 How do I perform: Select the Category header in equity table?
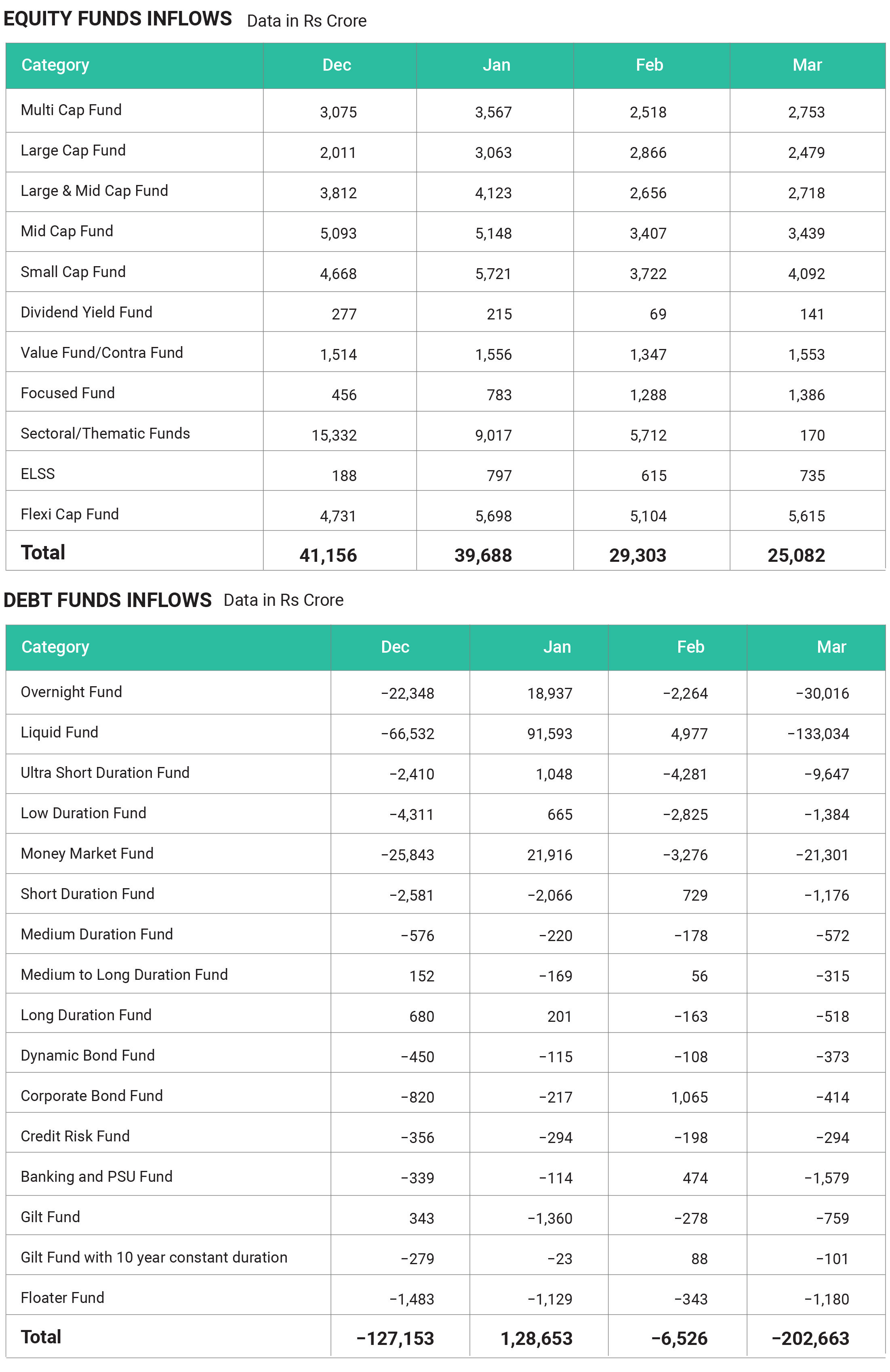coord(55,65)
